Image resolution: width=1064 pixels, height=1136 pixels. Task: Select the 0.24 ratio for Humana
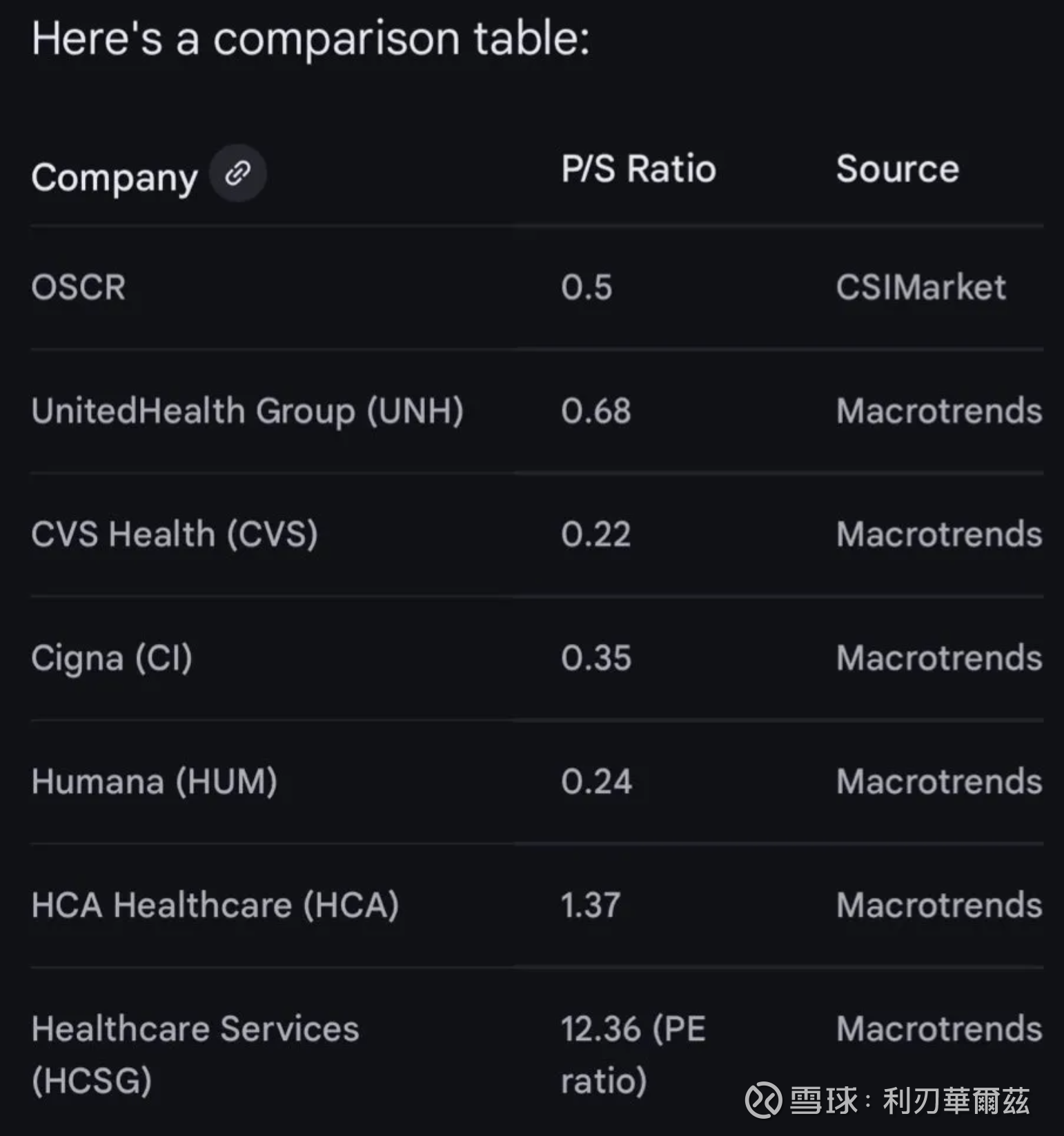pyautogui.click(x=596, y=782)
